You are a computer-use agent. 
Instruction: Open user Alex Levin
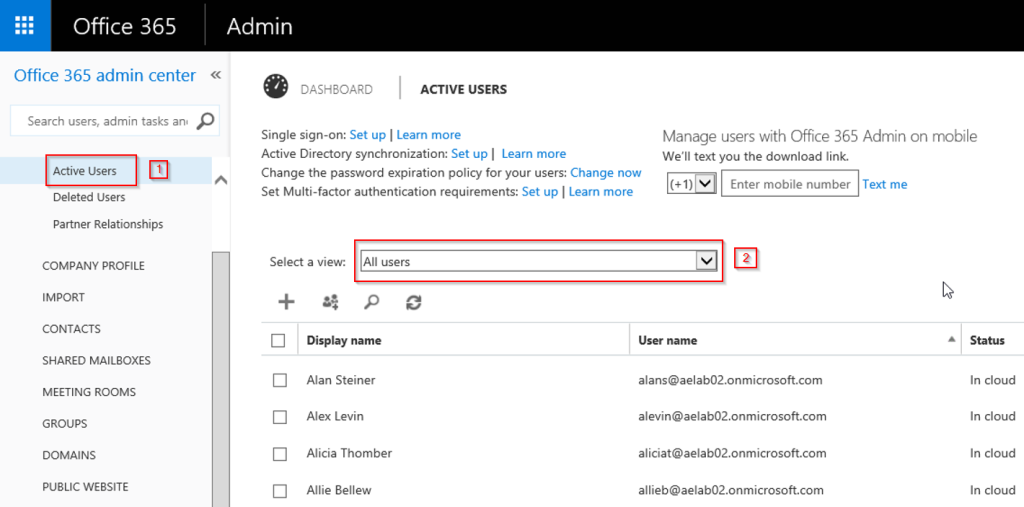coord(335,416)
